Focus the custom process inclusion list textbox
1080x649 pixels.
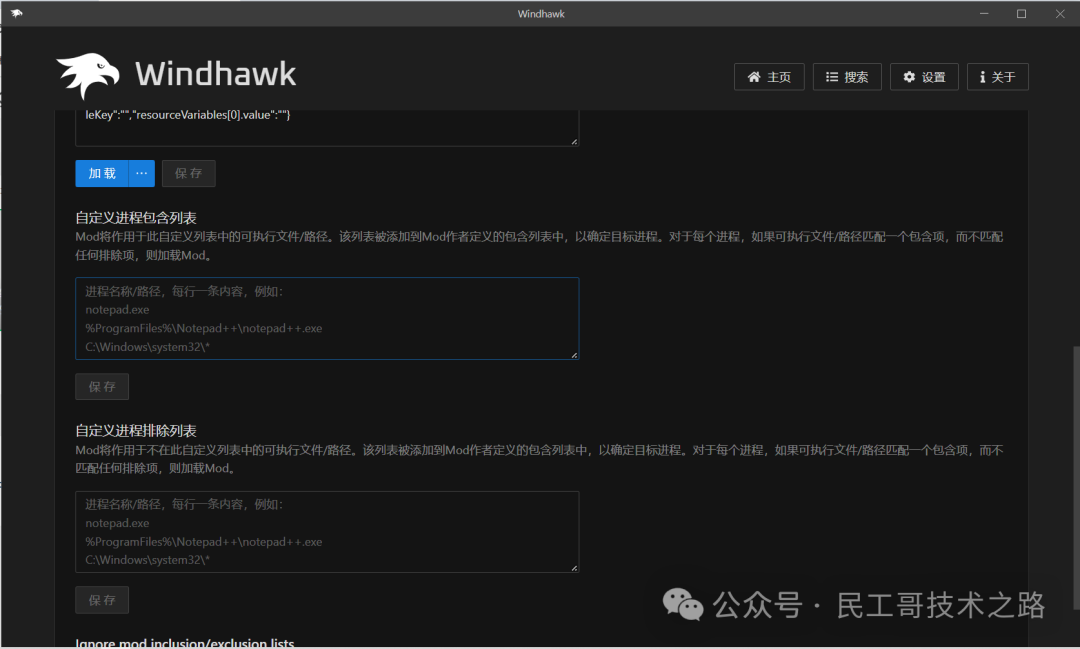(x=327, y=318)
